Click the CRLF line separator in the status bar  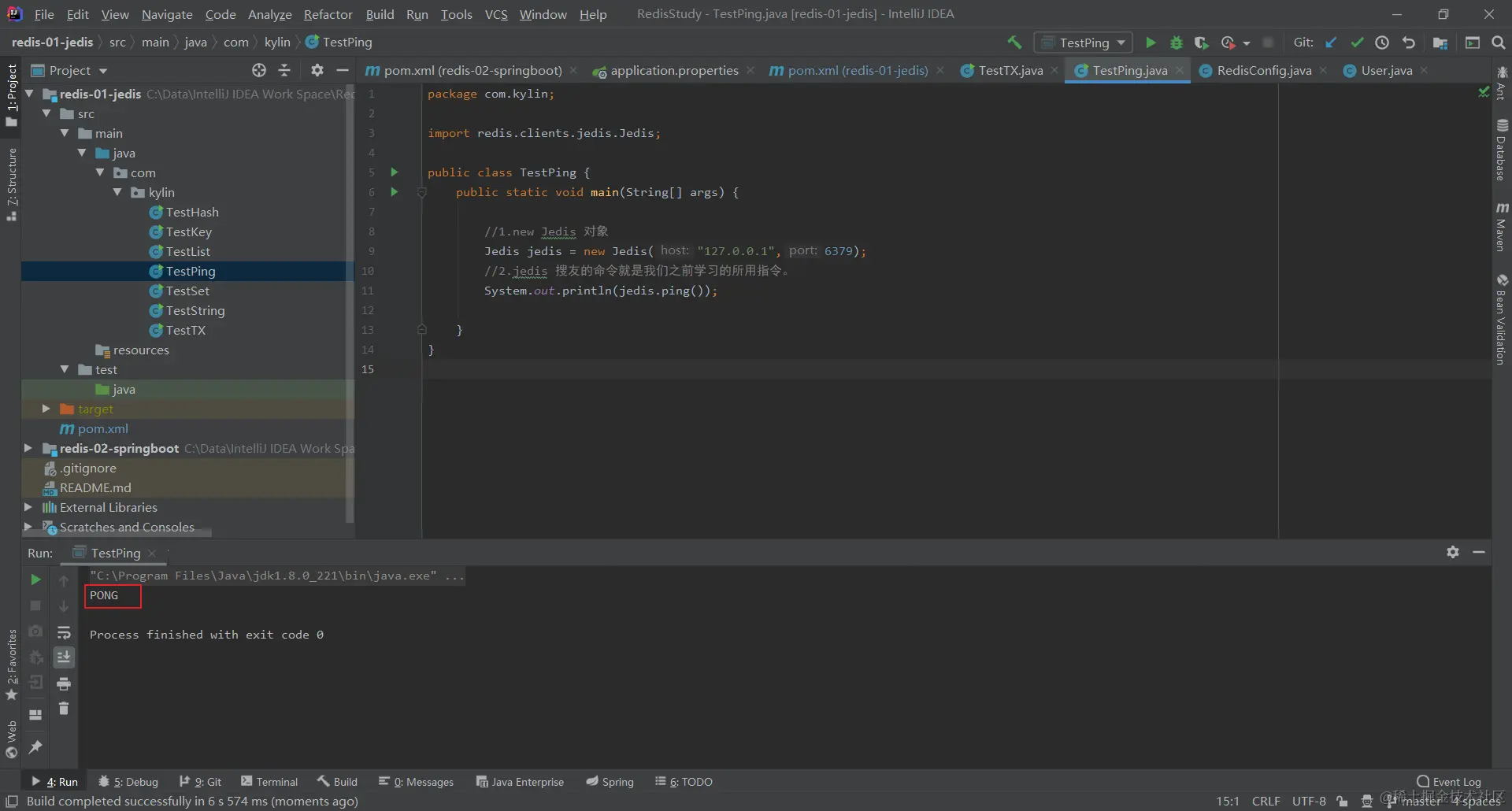click(1266, 801)
